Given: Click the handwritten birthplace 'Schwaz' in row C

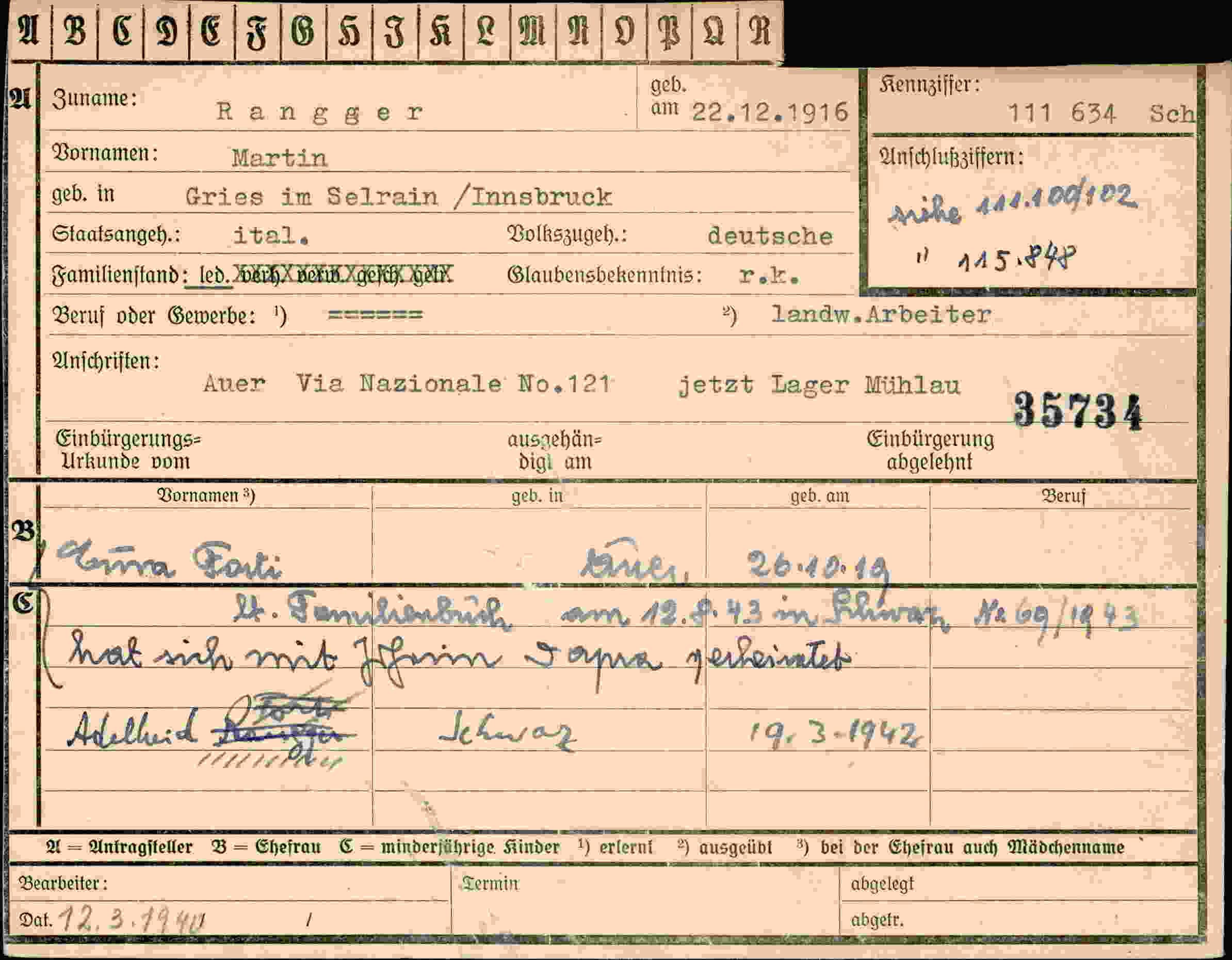Looking at the screenshot, I should coord(507,732).
